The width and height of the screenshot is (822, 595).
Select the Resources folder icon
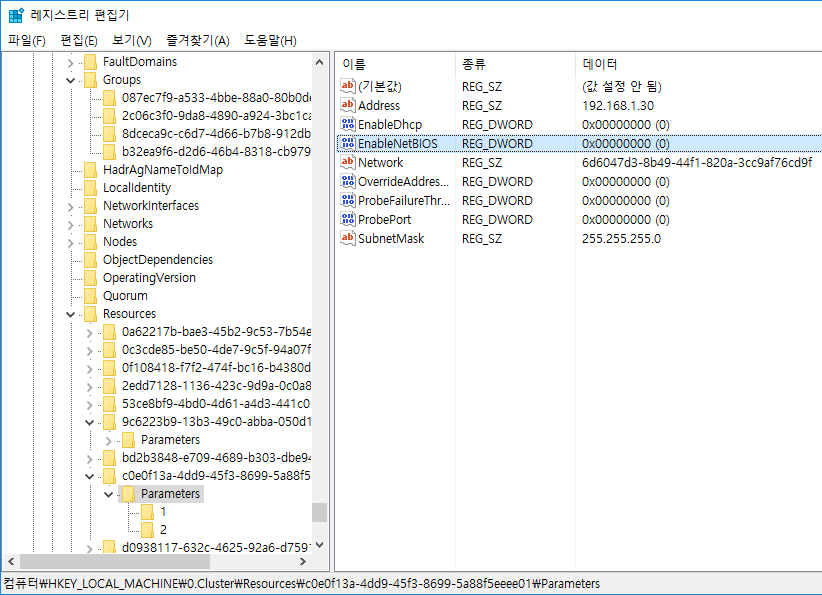pyautogui.click(x=91, y=313)
